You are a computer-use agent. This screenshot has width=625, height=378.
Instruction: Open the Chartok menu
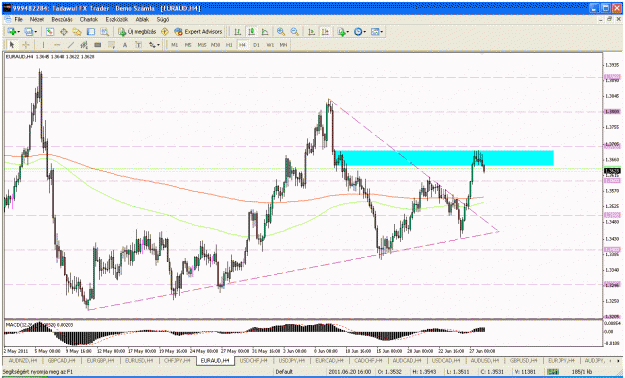(x=88, y=19)
